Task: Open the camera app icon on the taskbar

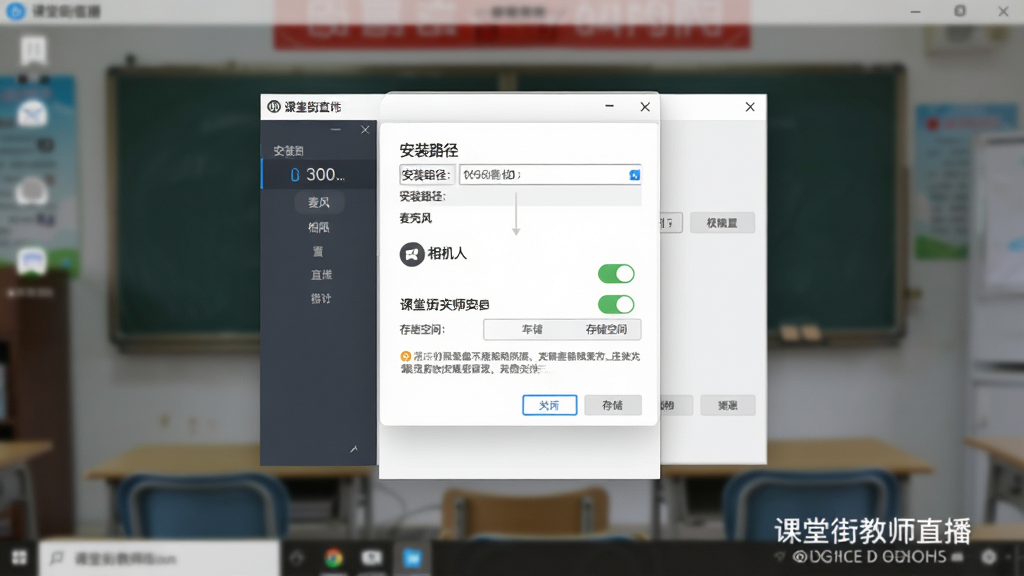Action: point(372,558)
